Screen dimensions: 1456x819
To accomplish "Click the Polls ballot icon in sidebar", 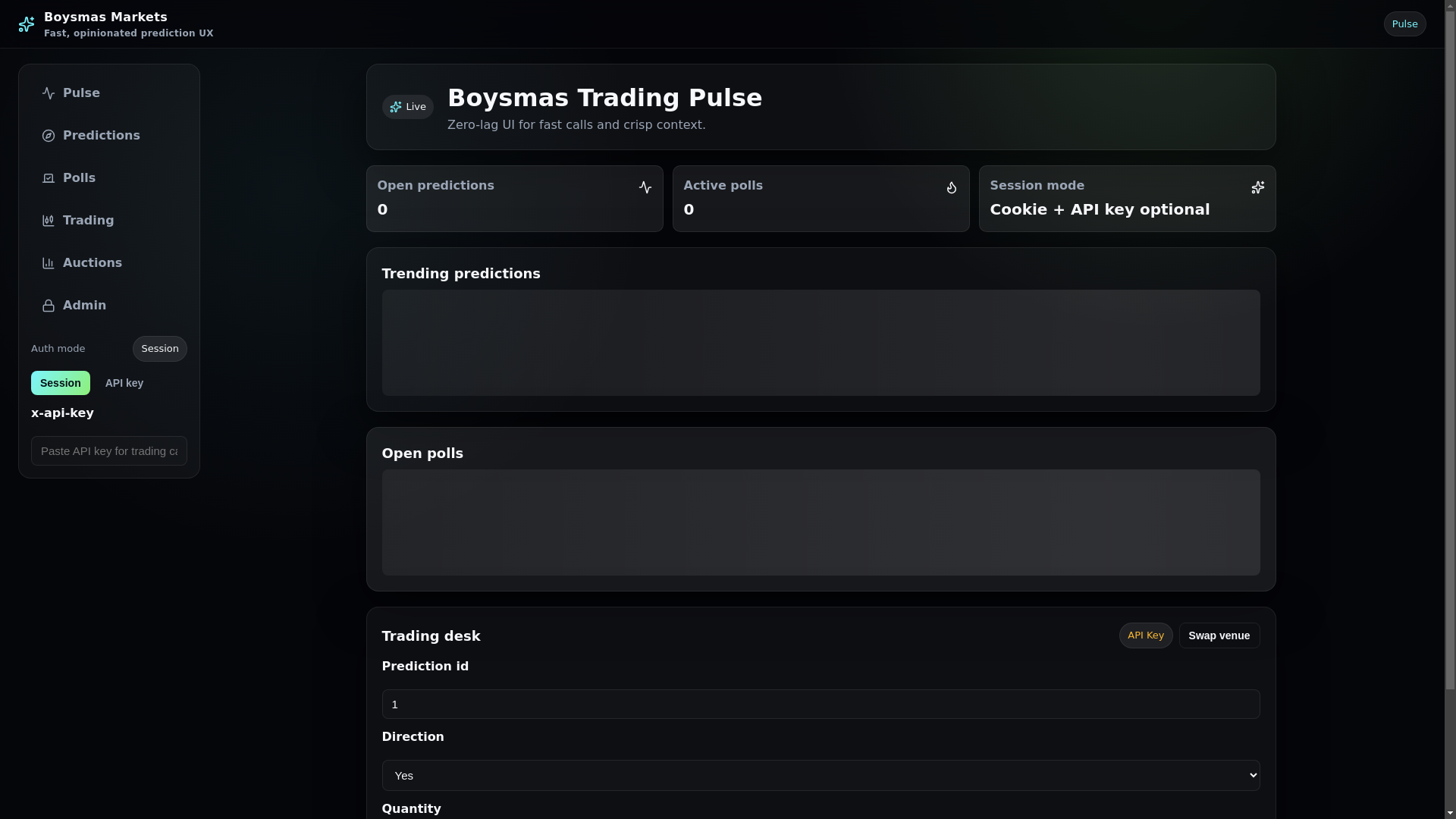I will click(x=49, y=178).
